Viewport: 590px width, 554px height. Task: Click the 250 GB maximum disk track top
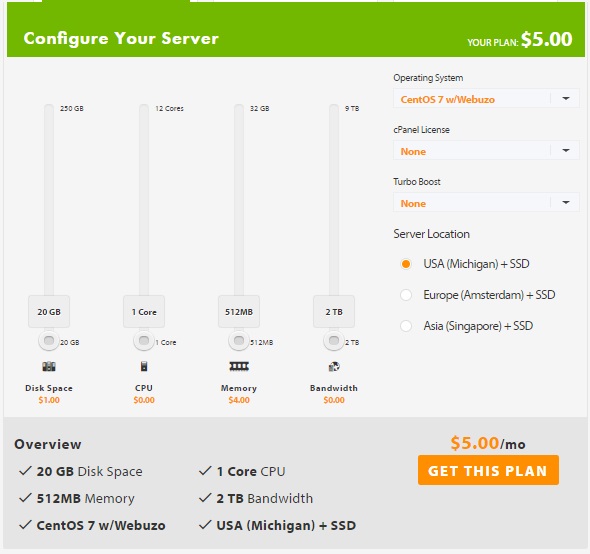click(x=49, y=108)
